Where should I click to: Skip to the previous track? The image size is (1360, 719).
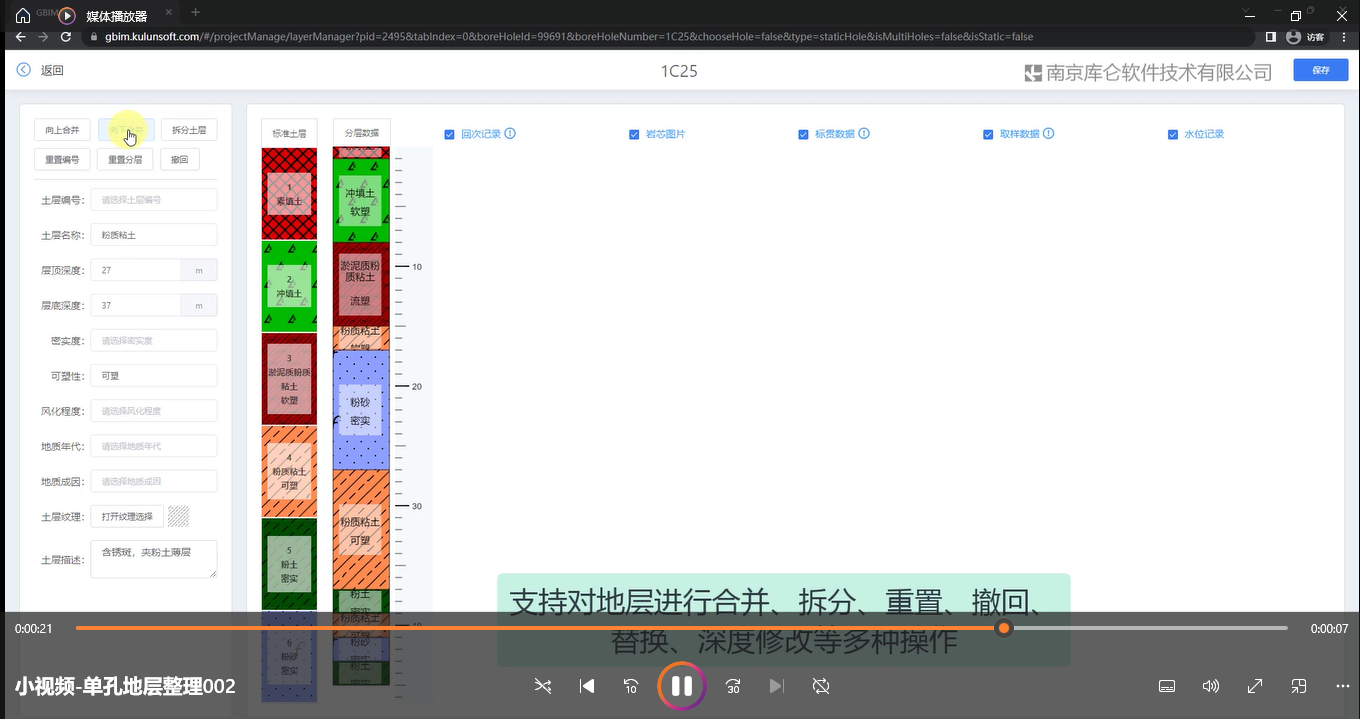[x=587, y=686]
